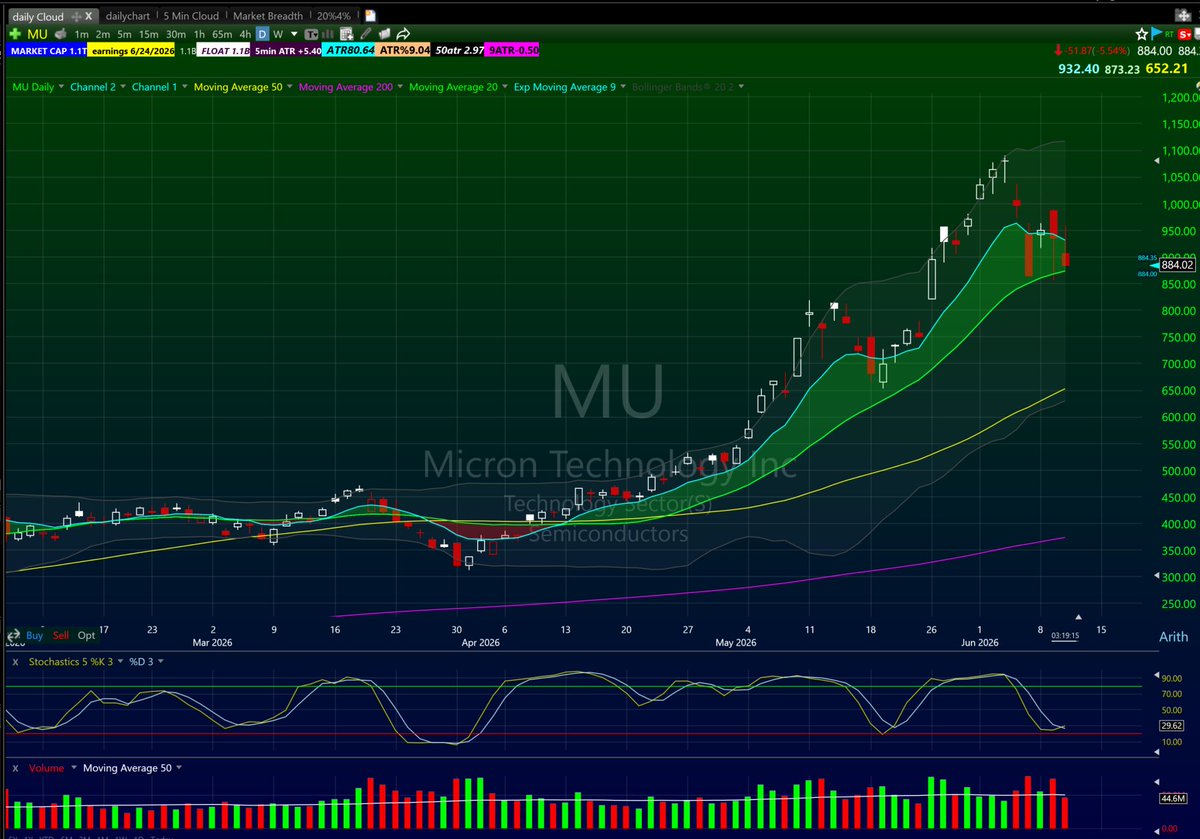
Task: Click the Buy button
Action: [x=35, y=636]
